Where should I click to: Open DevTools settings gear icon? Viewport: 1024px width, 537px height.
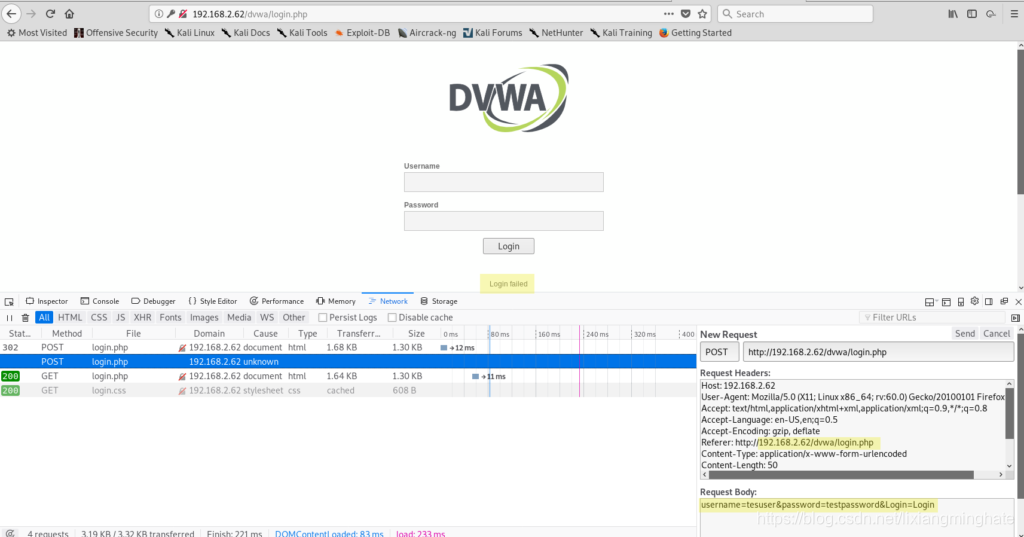coord(974,301)
